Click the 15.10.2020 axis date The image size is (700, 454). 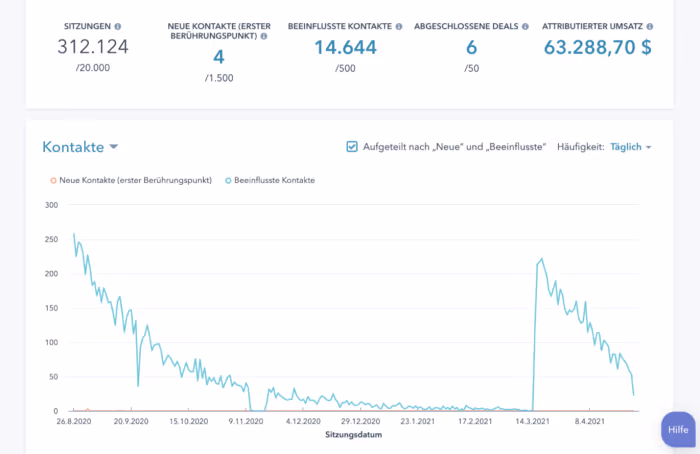pos(188,421)
